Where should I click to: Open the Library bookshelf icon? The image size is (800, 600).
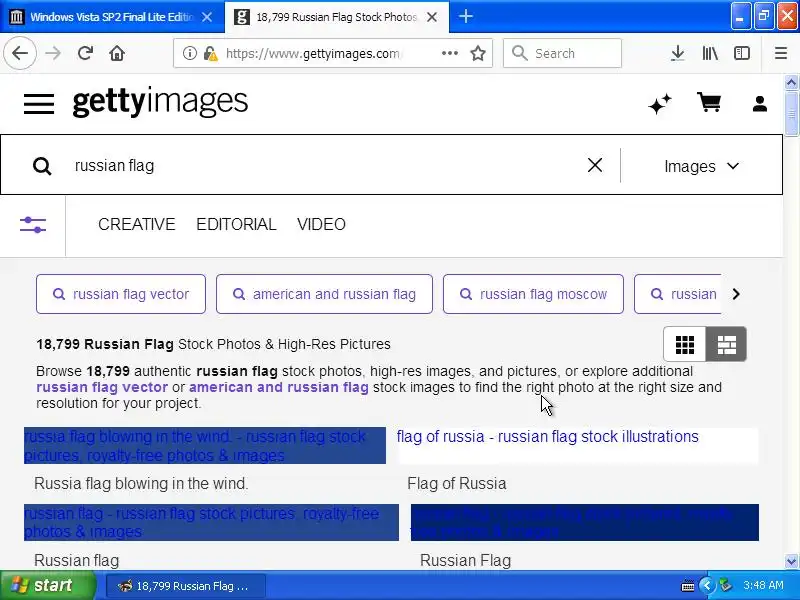click(x=710, y=53)
